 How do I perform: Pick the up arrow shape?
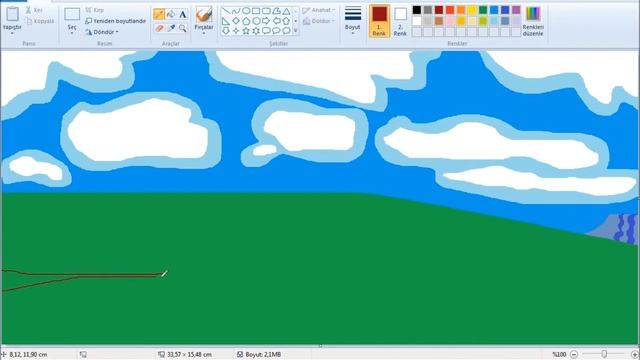pos(286,21)
